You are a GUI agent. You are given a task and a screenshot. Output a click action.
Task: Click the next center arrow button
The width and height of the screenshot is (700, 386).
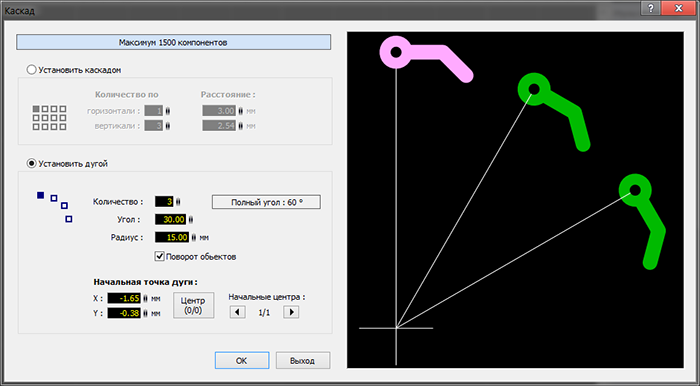(x=291, y=312)
